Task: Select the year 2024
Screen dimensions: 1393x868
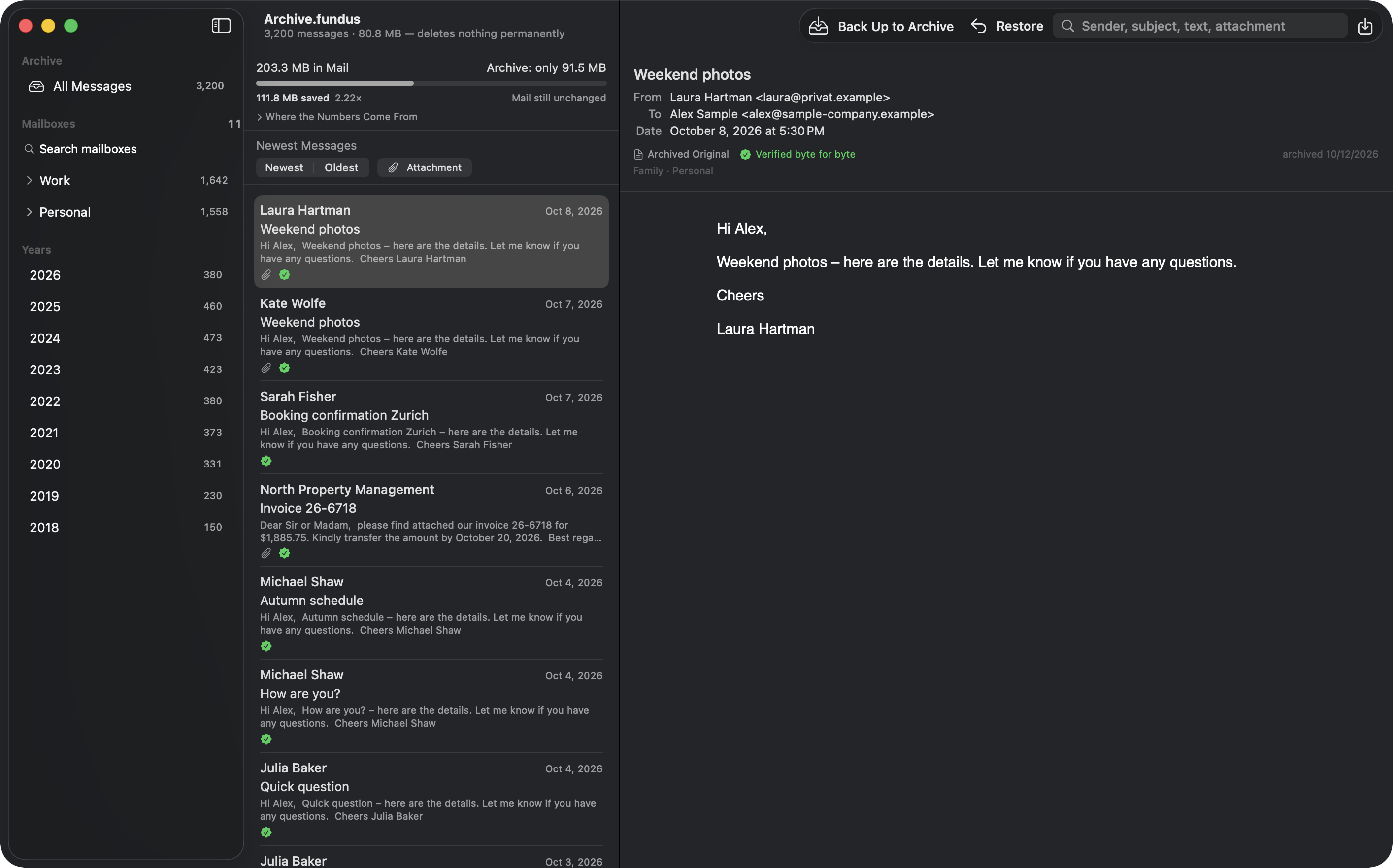Action: click(126, 339)
